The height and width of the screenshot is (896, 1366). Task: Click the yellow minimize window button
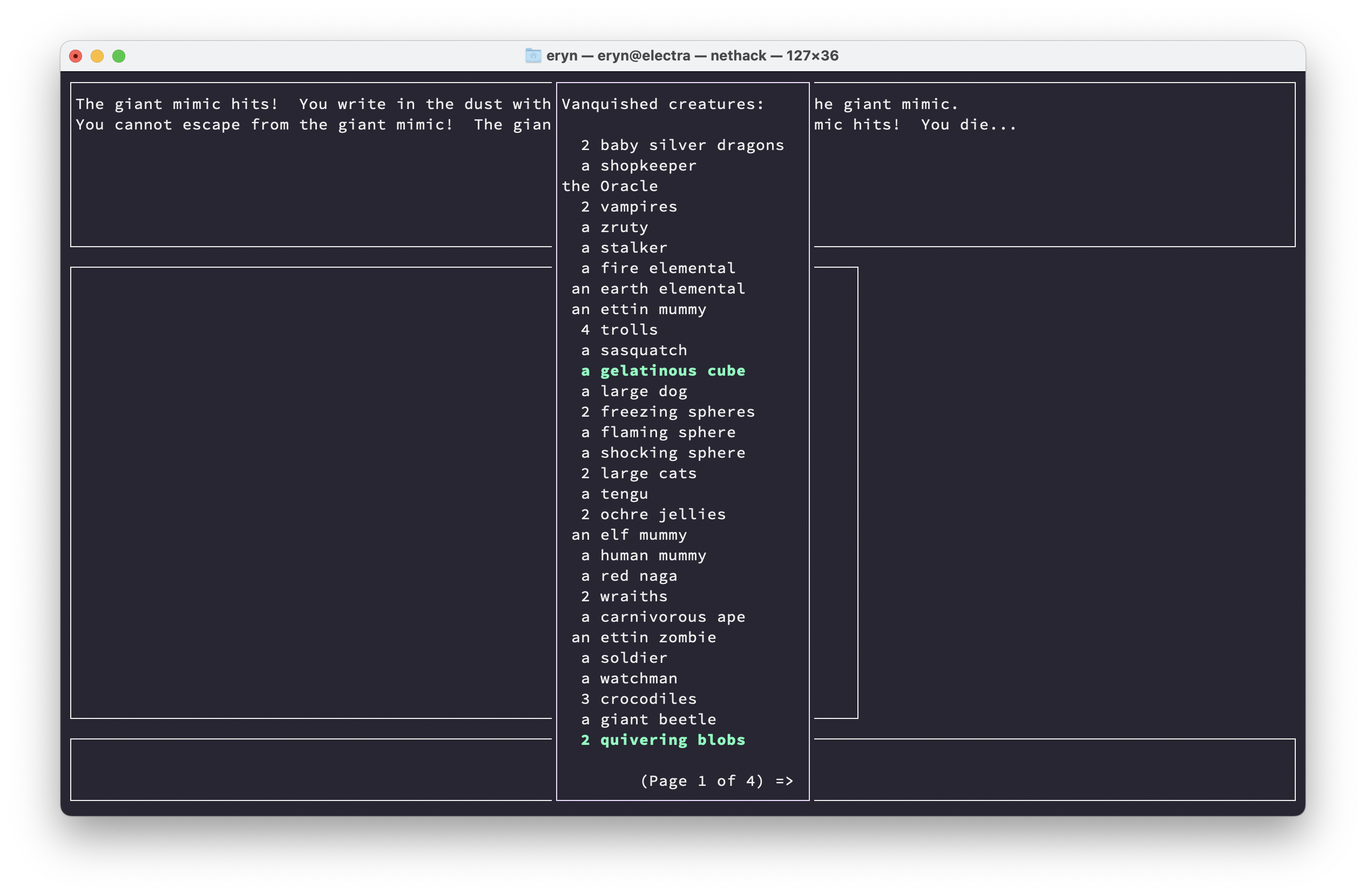point(97,56)
